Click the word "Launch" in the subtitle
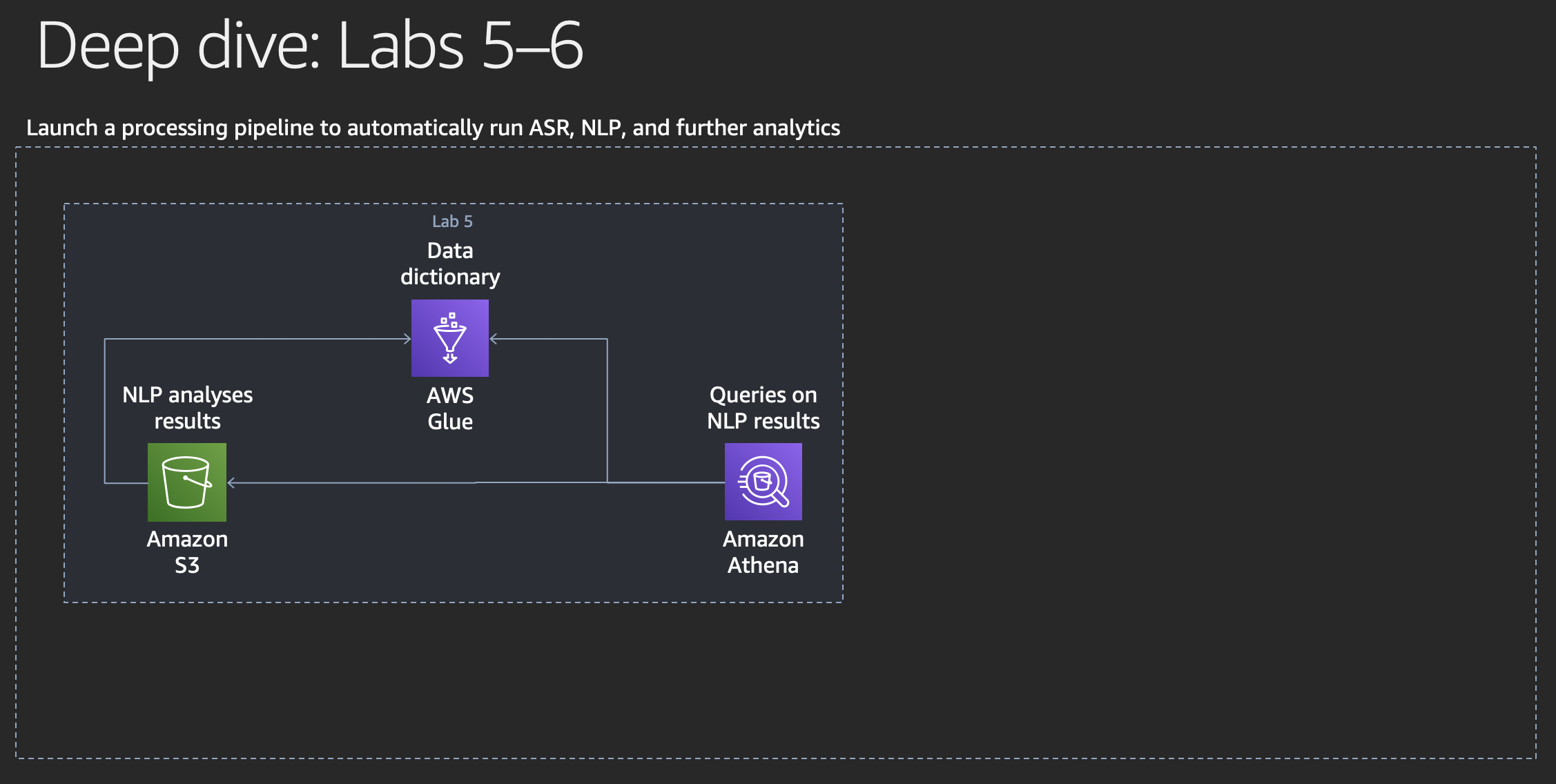The image size is (1556, 784). (x=62, y=128)
